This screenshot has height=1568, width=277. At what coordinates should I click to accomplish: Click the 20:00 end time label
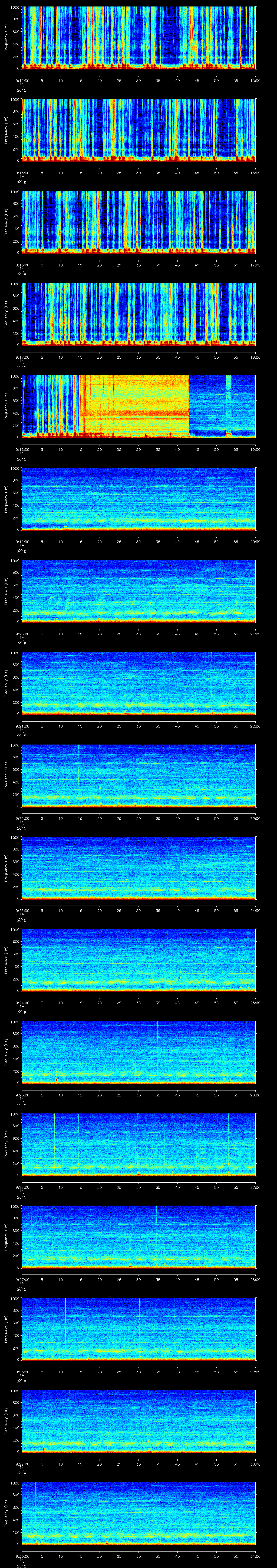tap(256, 542)
